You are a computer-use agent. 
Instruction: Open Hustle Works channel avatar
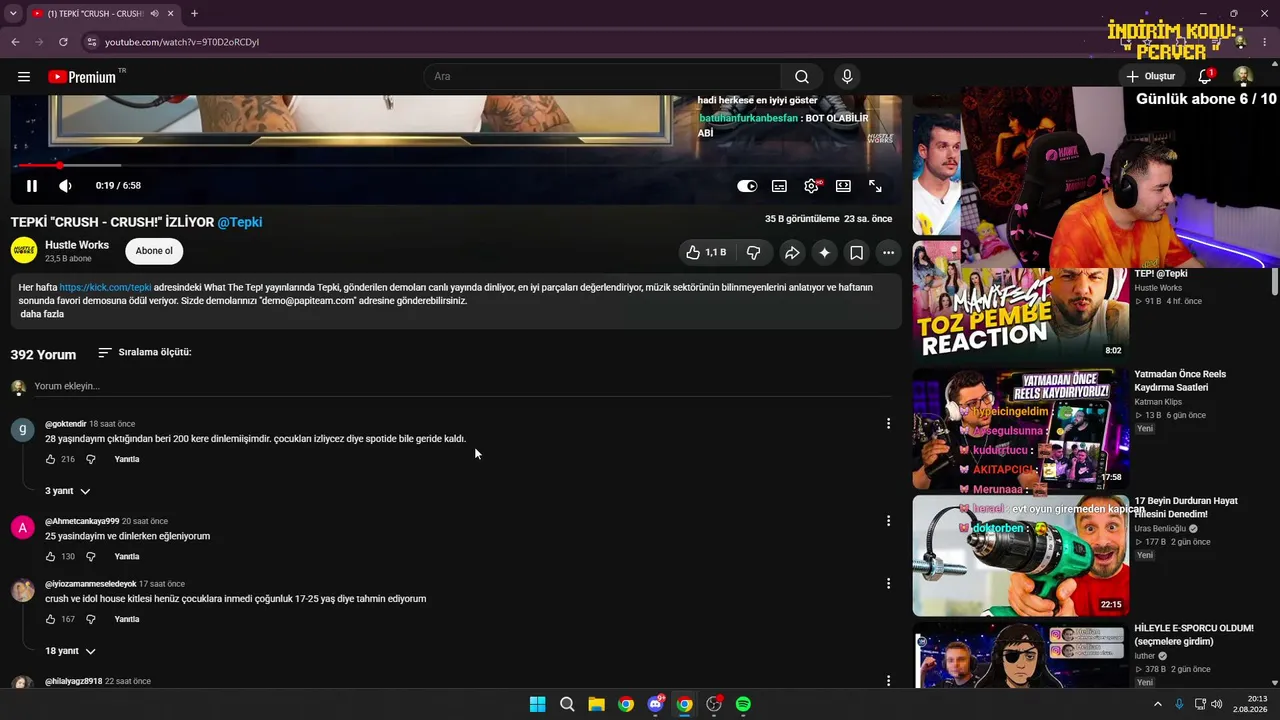[x=24, y=251]
